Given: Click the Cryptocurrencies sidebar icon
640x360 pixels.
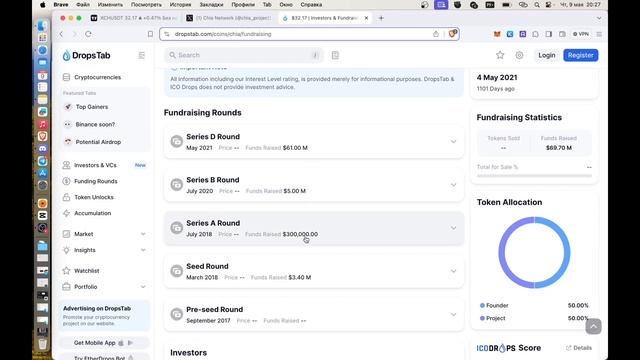Looking at the screenshot, I should point(66,77).
